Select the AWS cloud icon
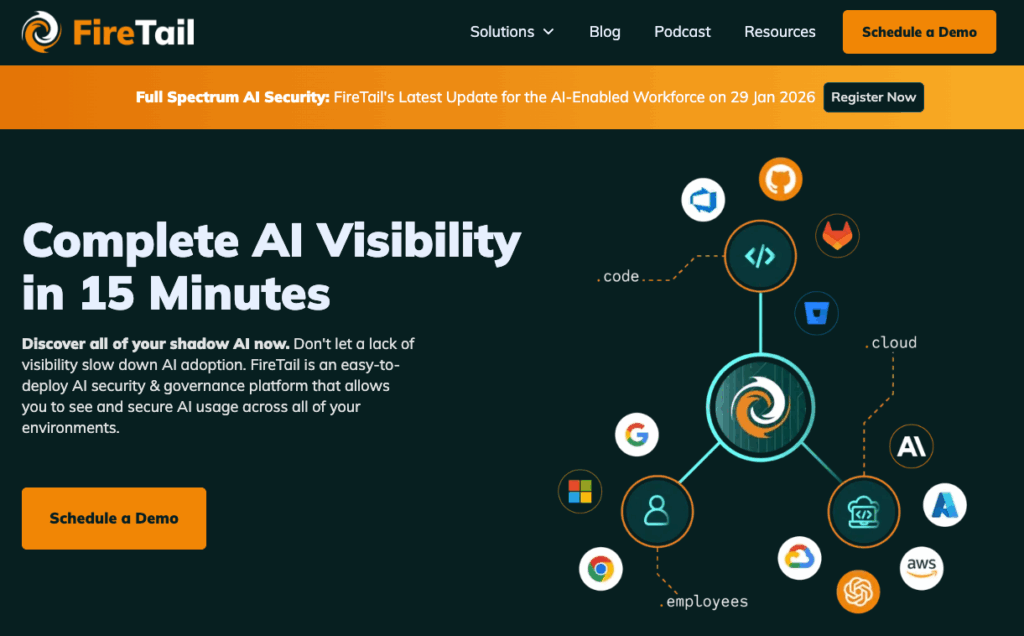This screenshot has height=636, width=1024. click(x=921, y=567)
